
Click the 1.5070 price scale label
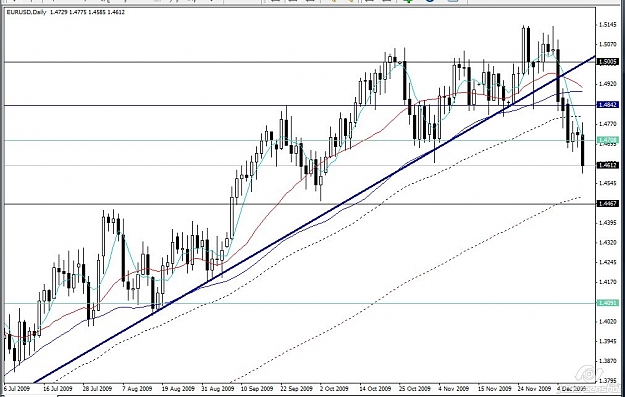[x=608, y=44]
